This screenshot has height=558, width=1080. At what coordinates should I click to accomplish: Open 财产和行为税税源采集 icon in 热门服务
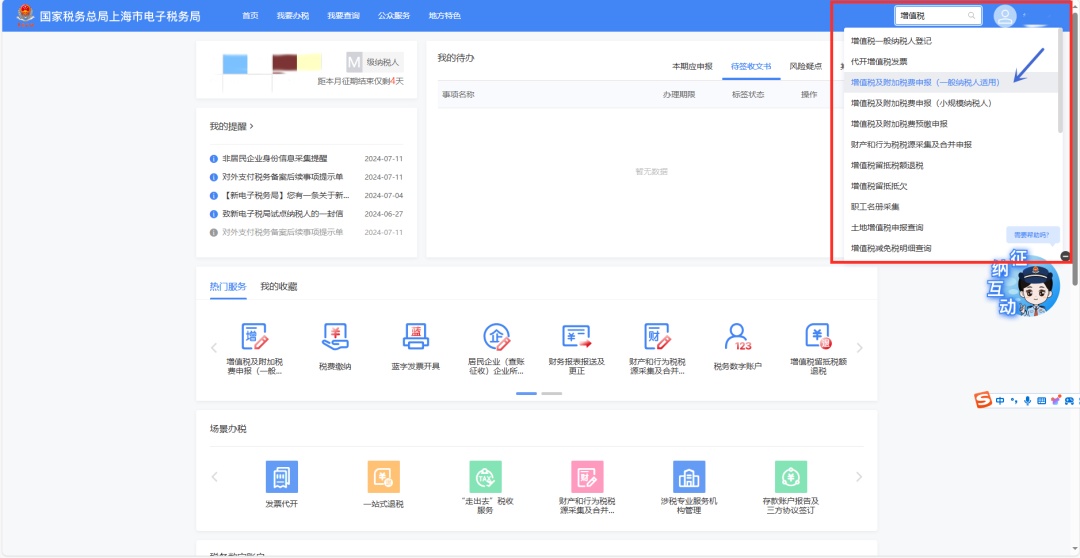(x=657, y=335)
